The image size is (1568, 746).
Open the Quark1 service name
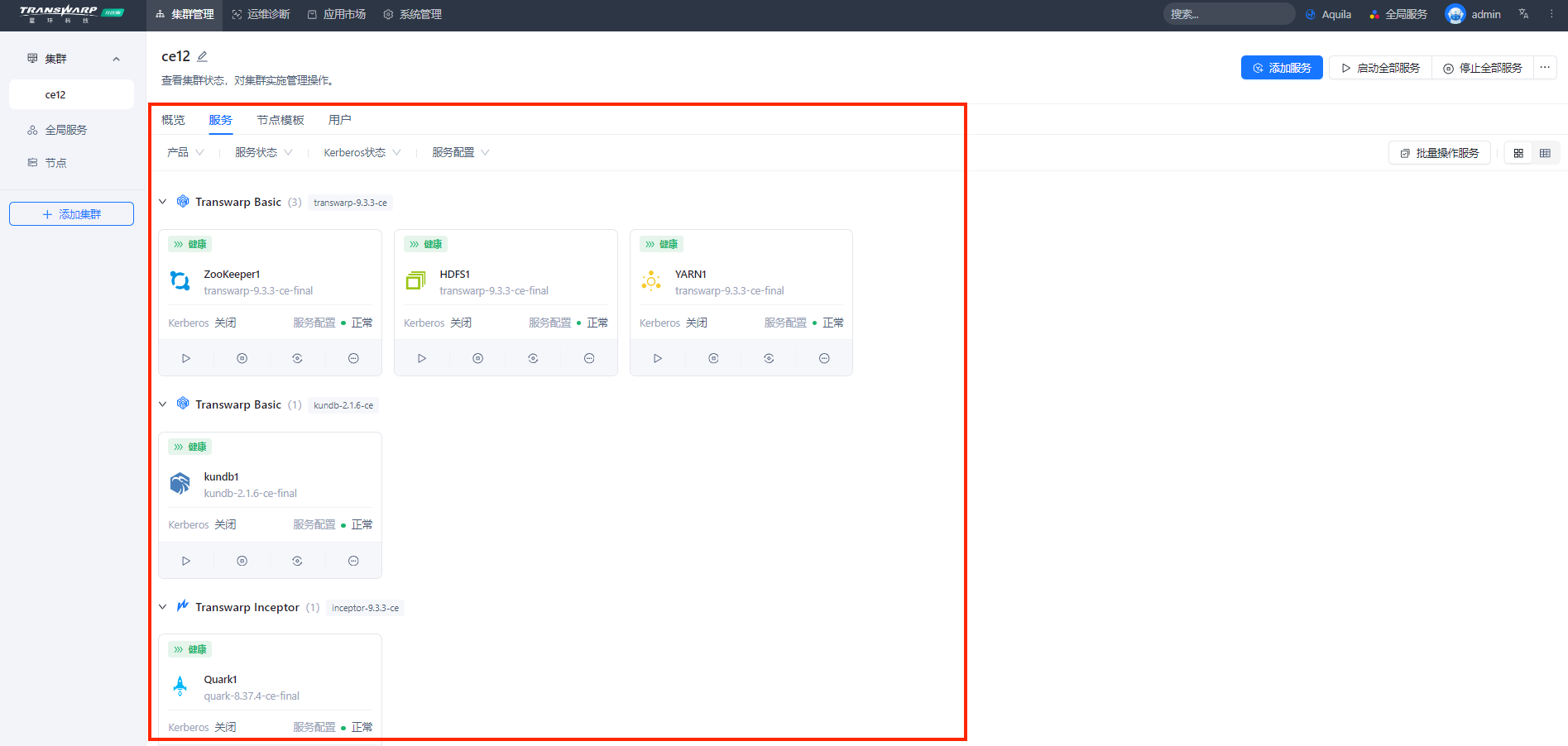221,679
